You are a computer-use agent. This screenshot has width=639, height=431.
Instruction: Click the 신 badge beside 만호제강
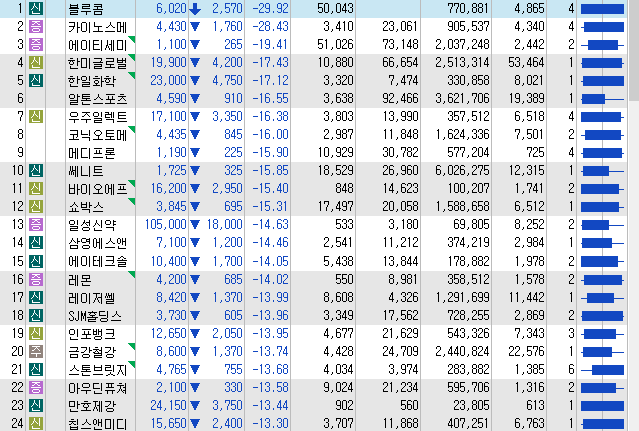(x=36, y=405)
